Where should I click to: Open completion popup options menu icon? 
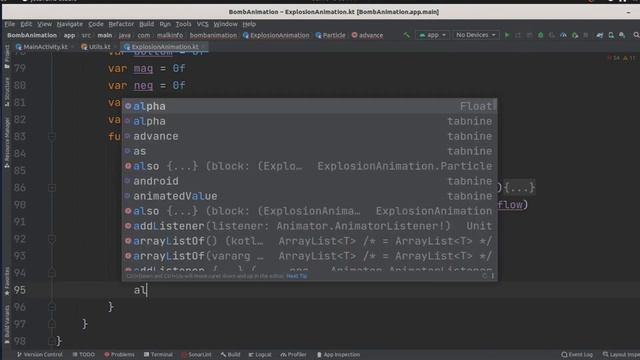[x=493, y=276]
